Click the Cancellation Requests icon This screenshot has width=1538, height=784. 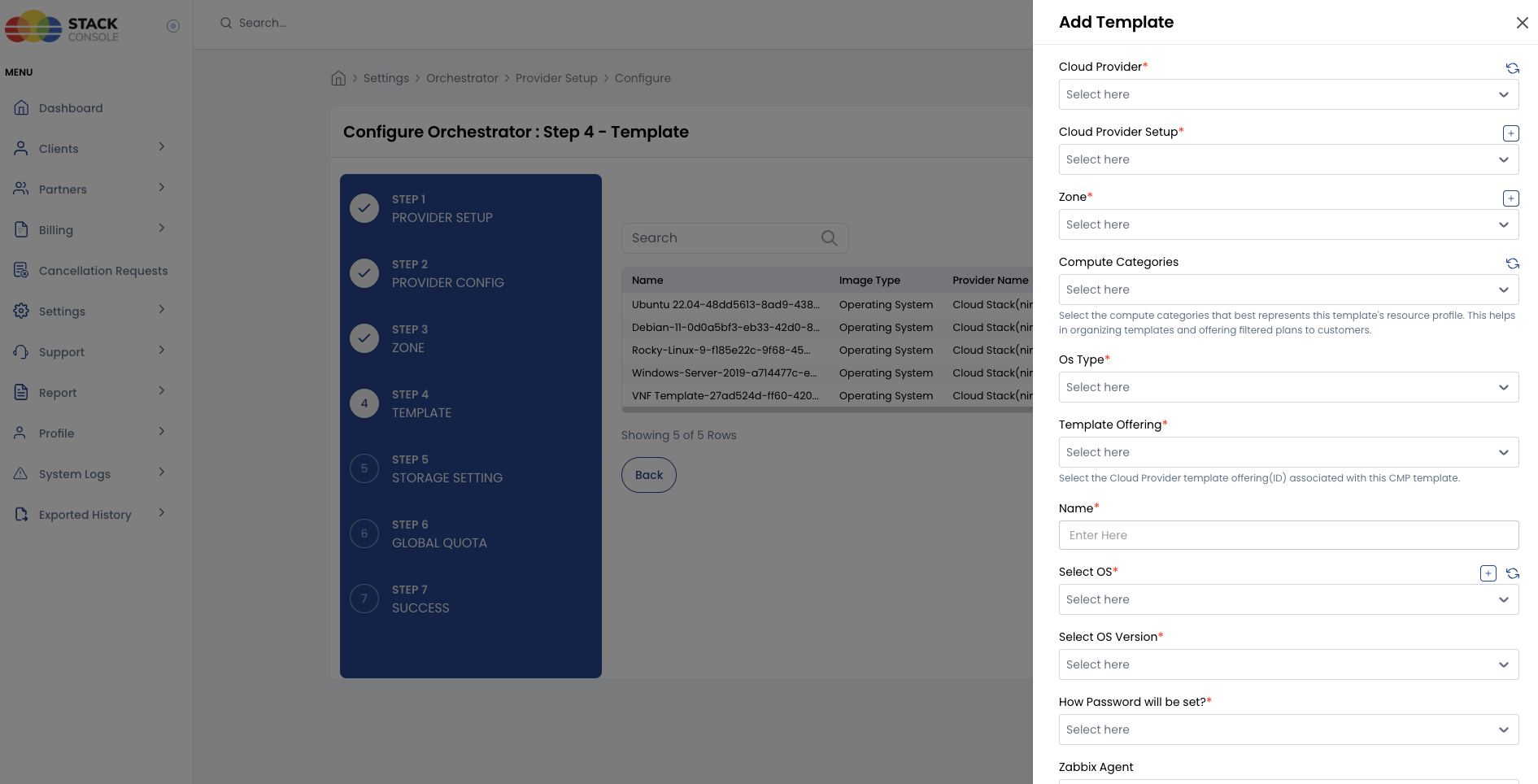click(x=21, y=270)
